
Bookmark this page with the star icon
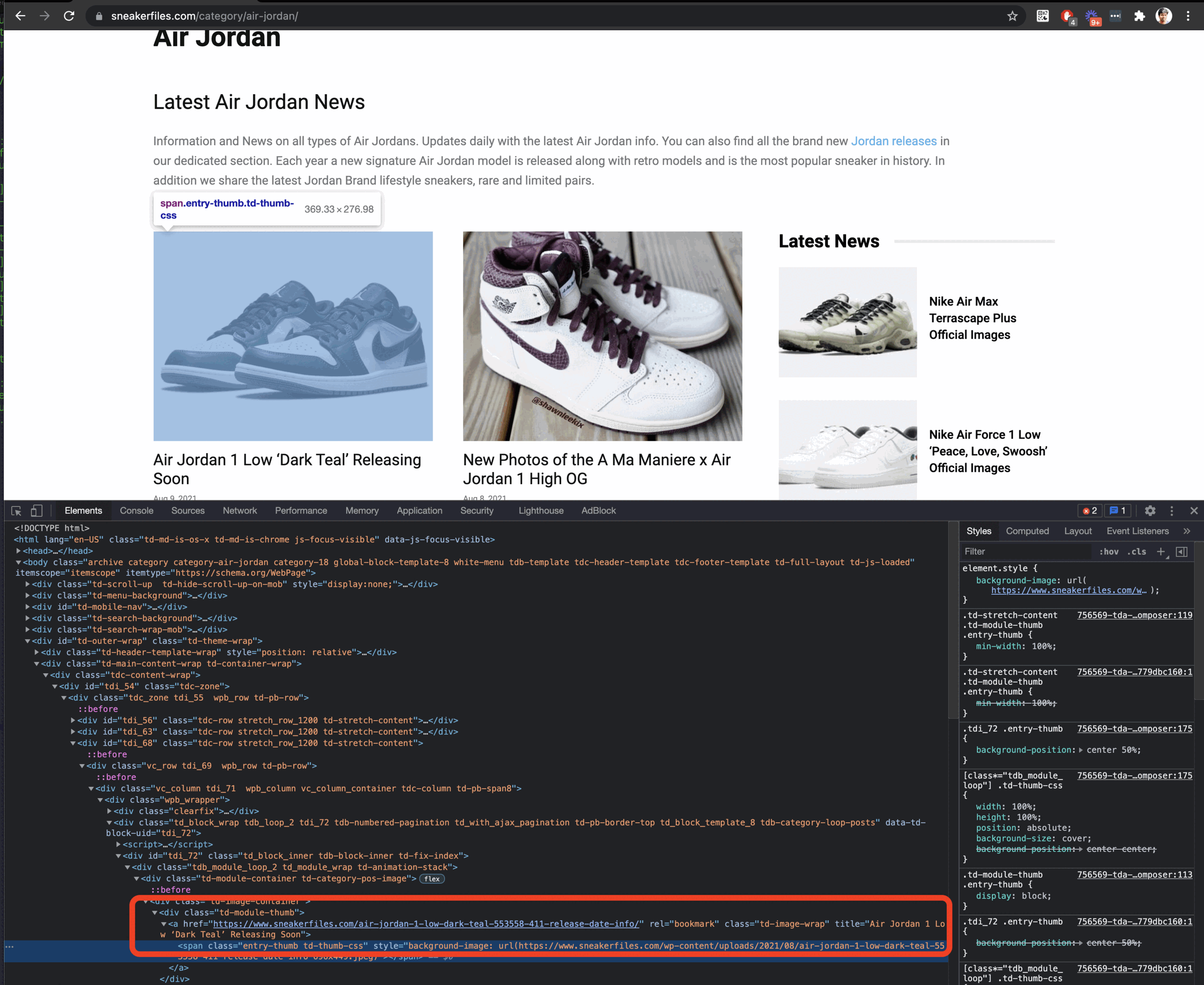click(x=1012, y=16)
